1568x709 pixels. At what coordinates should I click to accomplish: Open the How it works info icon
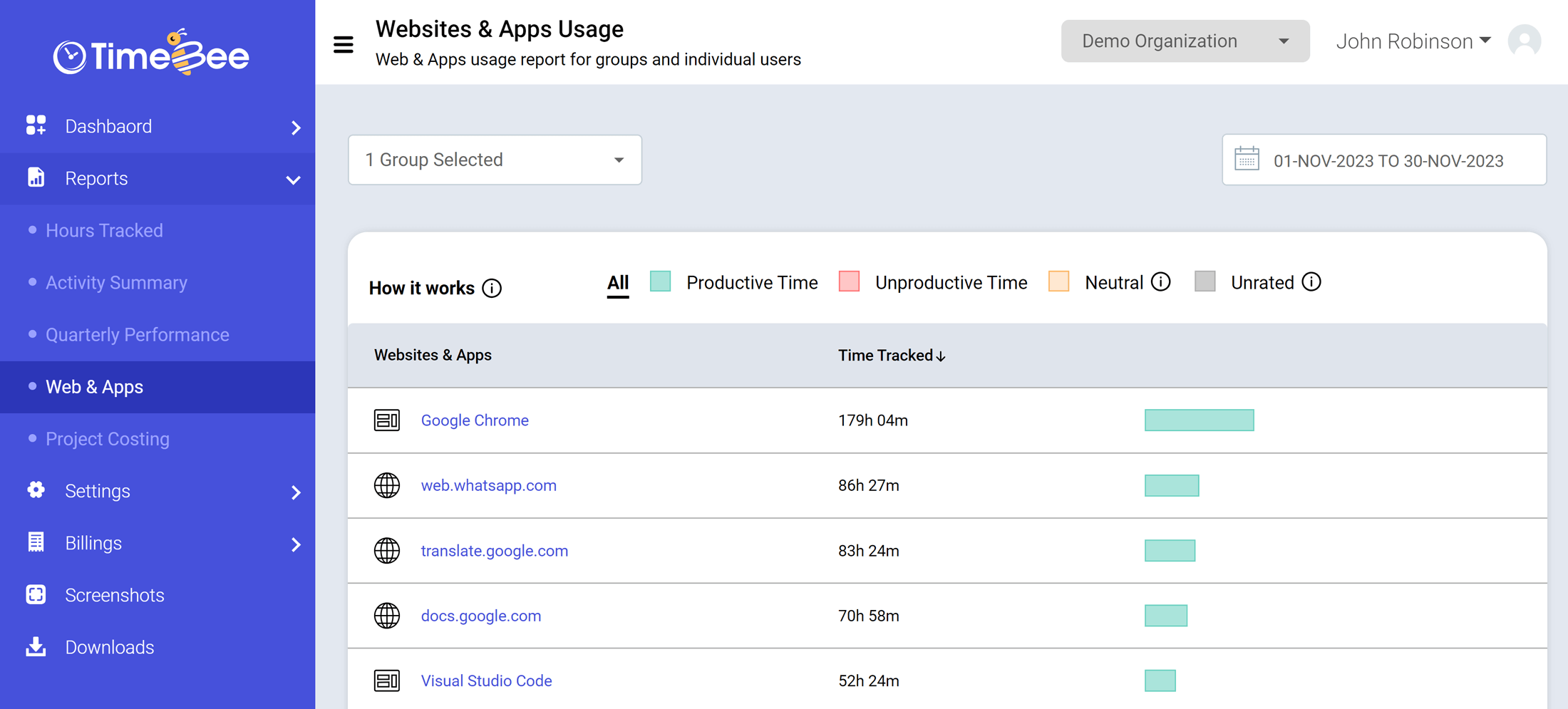point(491,288)
